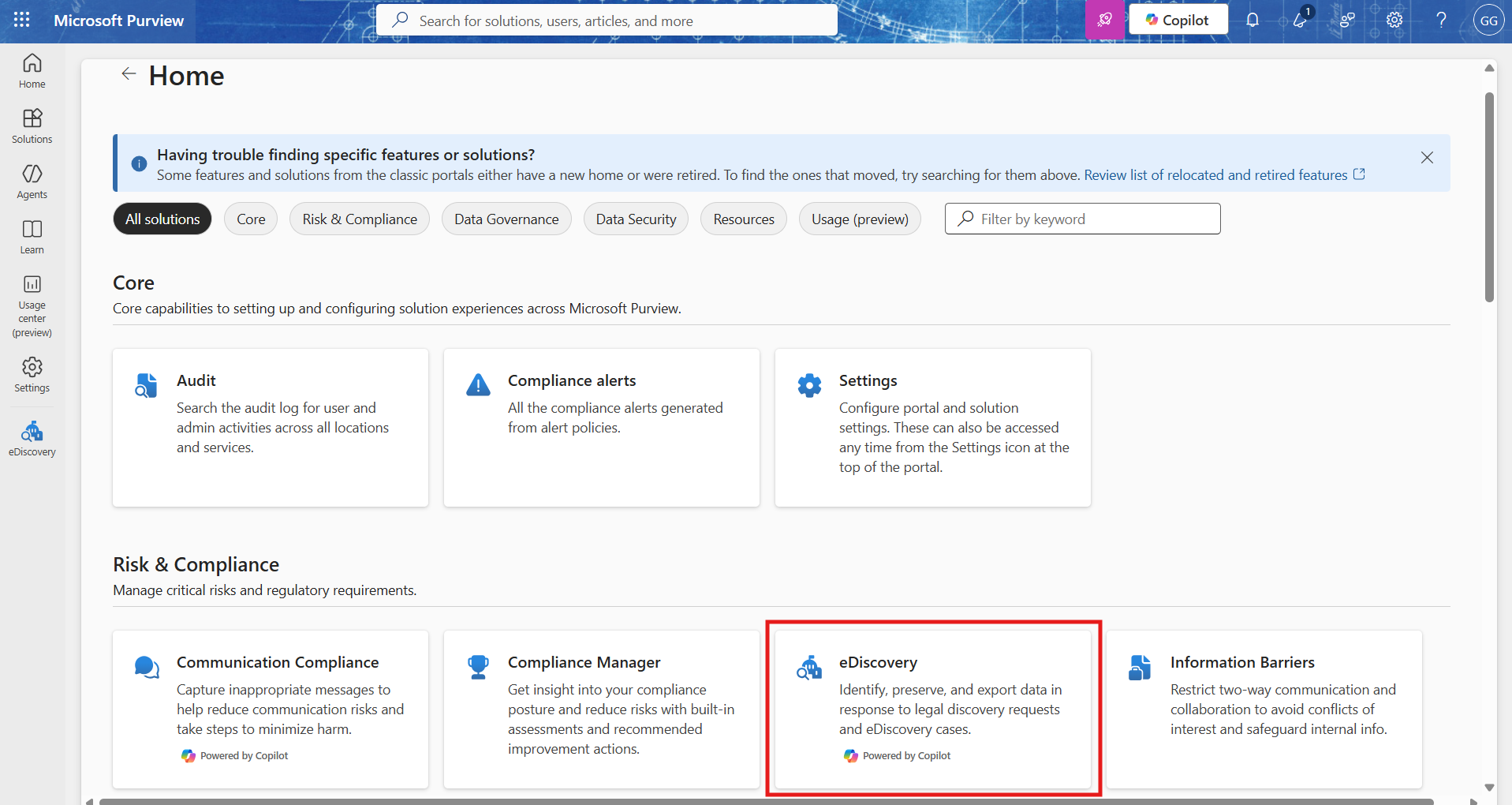This screenshot has height=805, width=1512.
Task: Click the Settings card gear icon
Action: click(x=809, y=385)
